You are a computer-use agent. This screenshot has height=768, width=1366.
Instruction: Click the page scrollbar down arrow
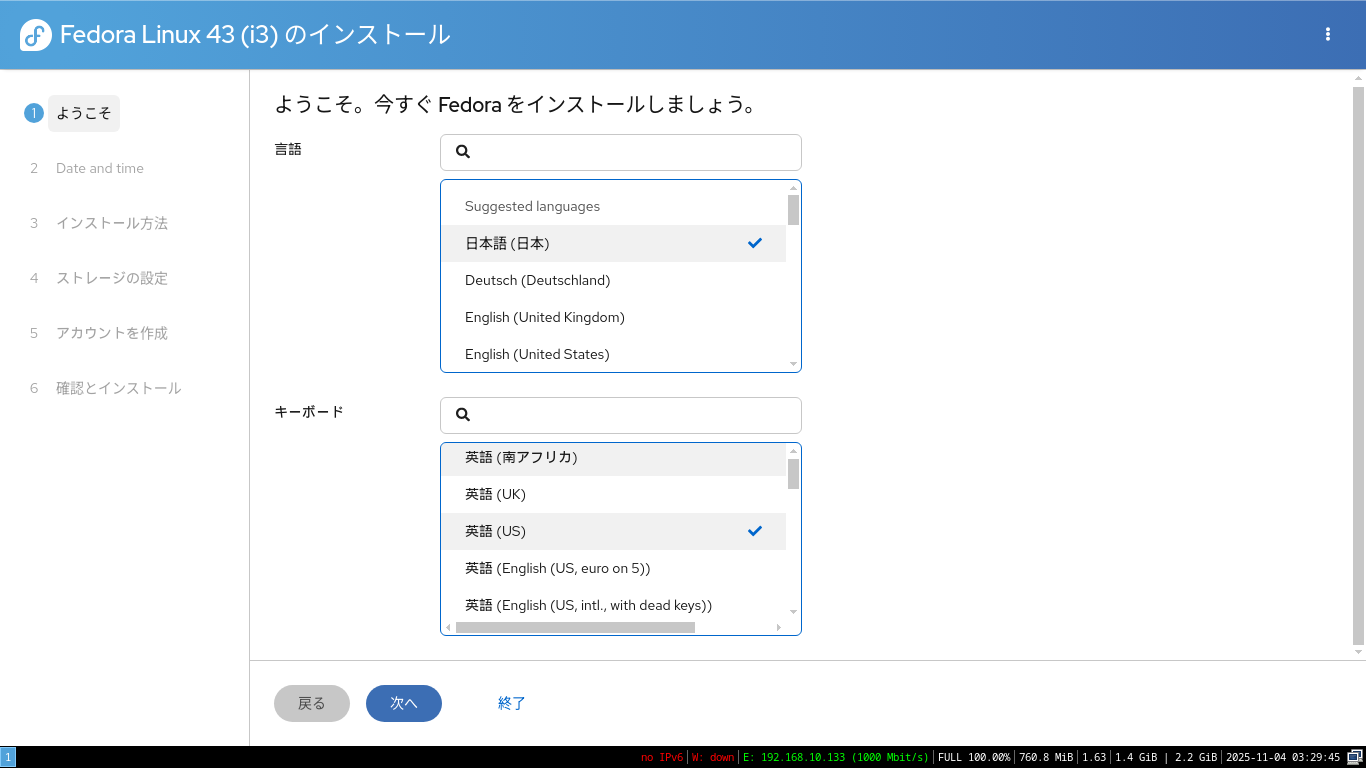tap(1358, 652)
